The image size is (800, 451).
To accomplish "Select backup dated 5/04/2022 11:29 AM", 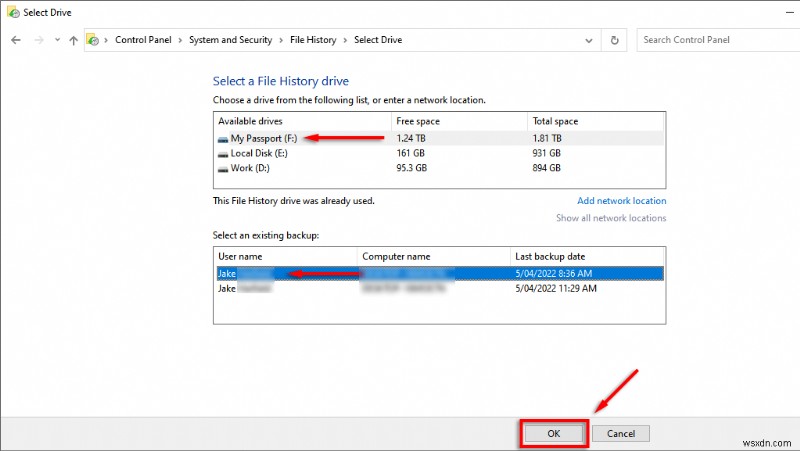I will pyautogui.click(x=440, y=288).
